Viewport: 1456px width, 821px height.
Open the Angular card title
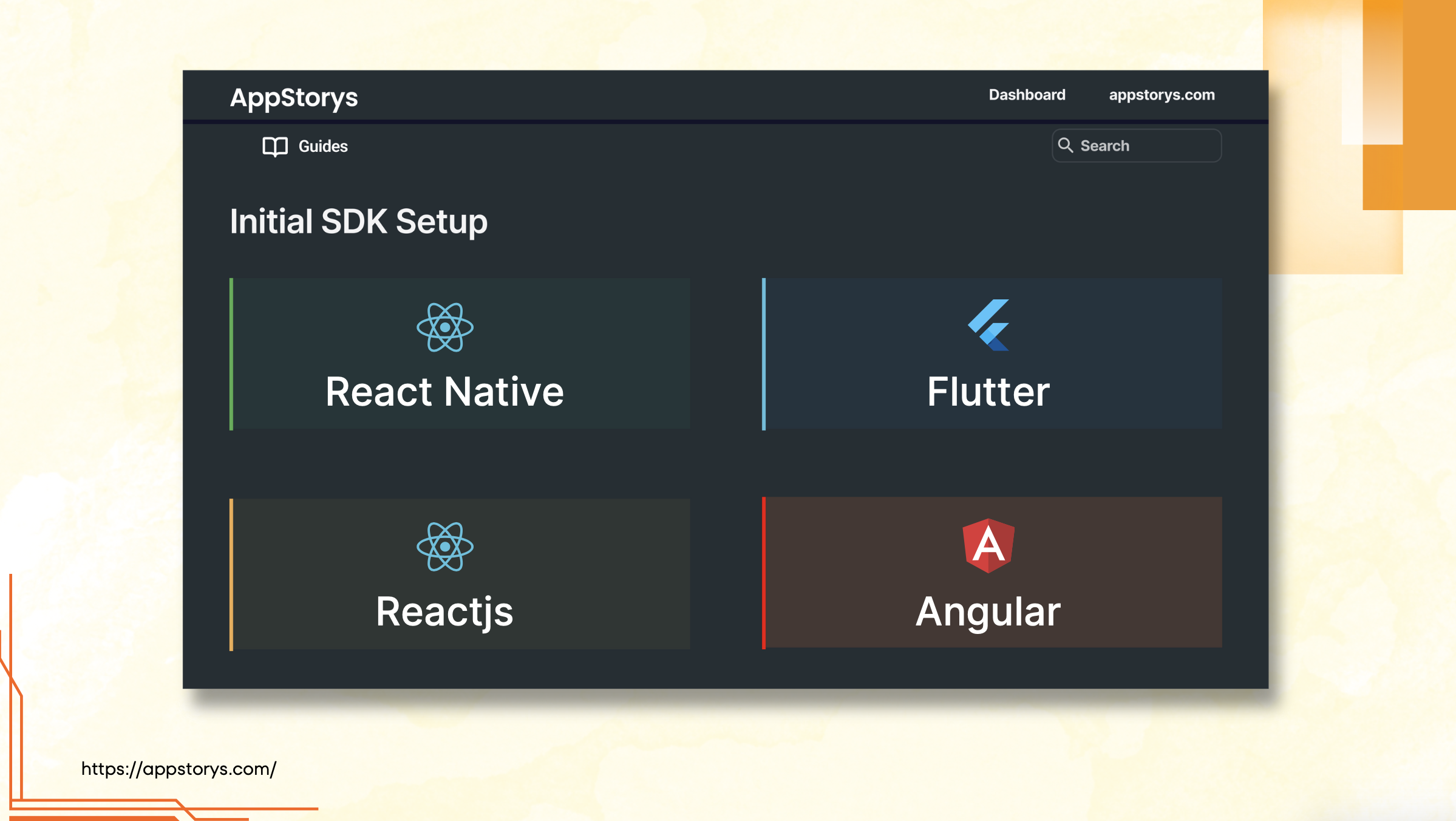pos(988,612)
